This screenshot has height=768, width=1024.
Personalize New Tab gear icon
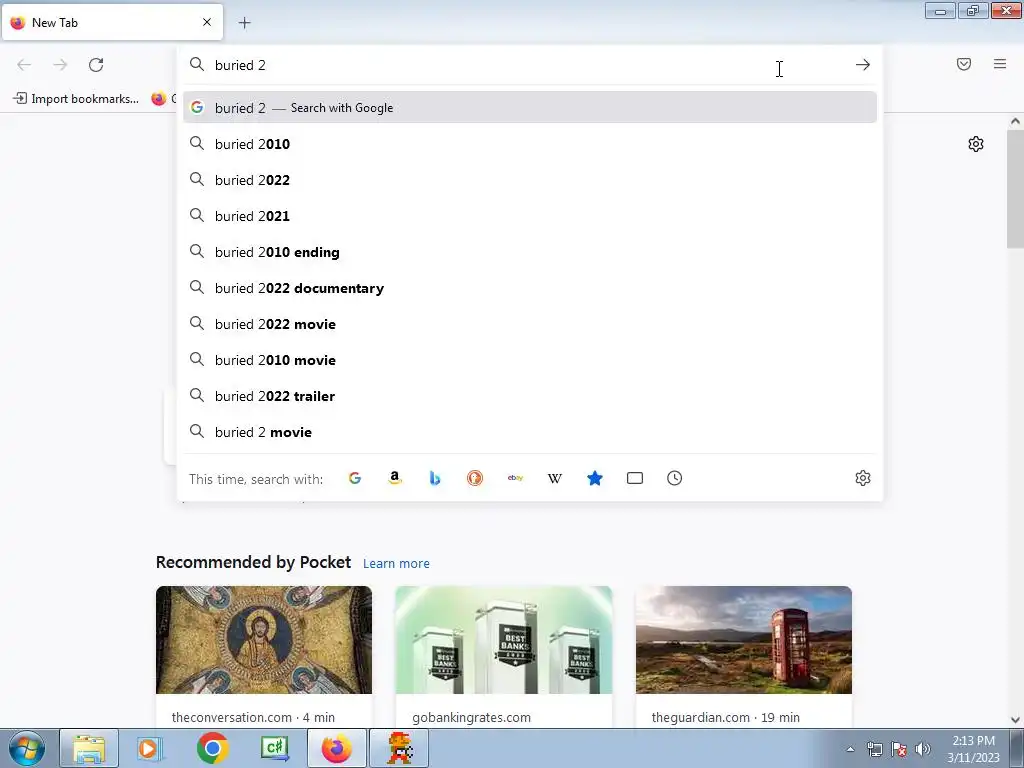click(976, 144)
